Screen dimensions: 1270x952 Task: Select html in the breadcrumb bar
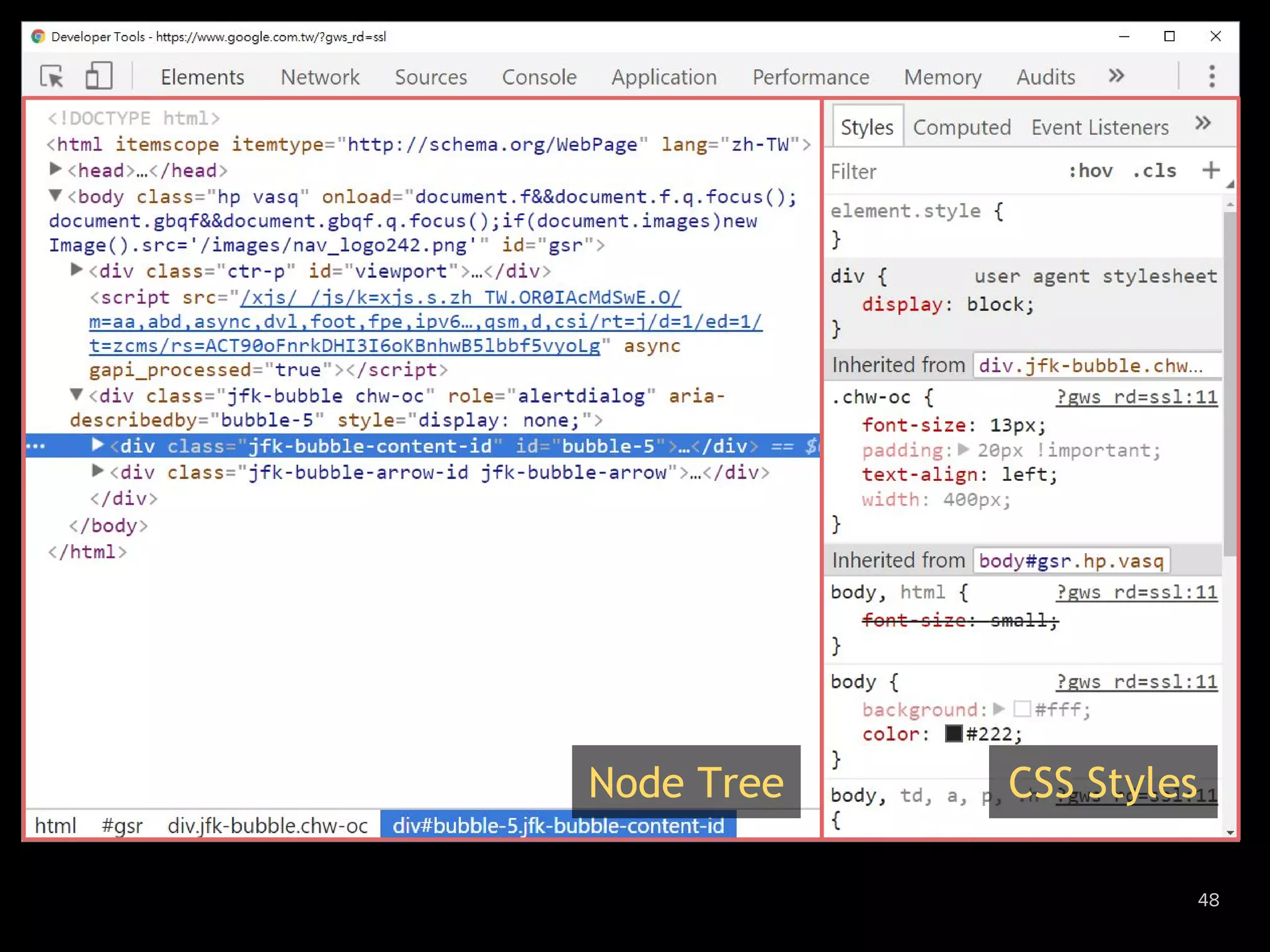[55, 826]
